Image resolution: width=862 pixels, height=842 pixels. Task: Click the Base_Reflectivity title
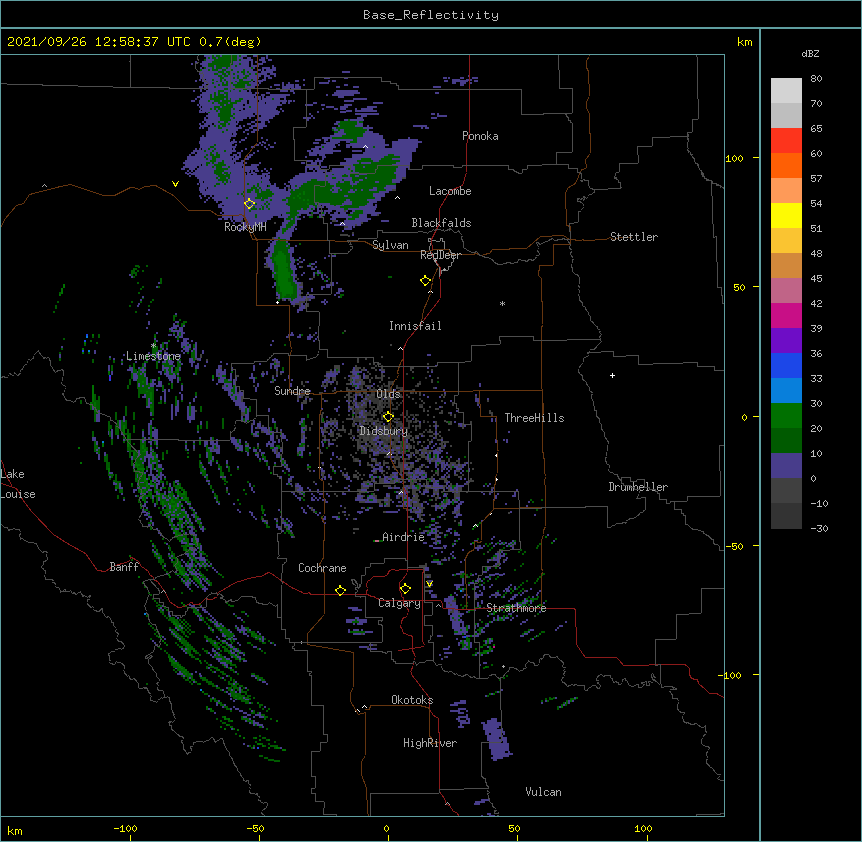(431, 15)
